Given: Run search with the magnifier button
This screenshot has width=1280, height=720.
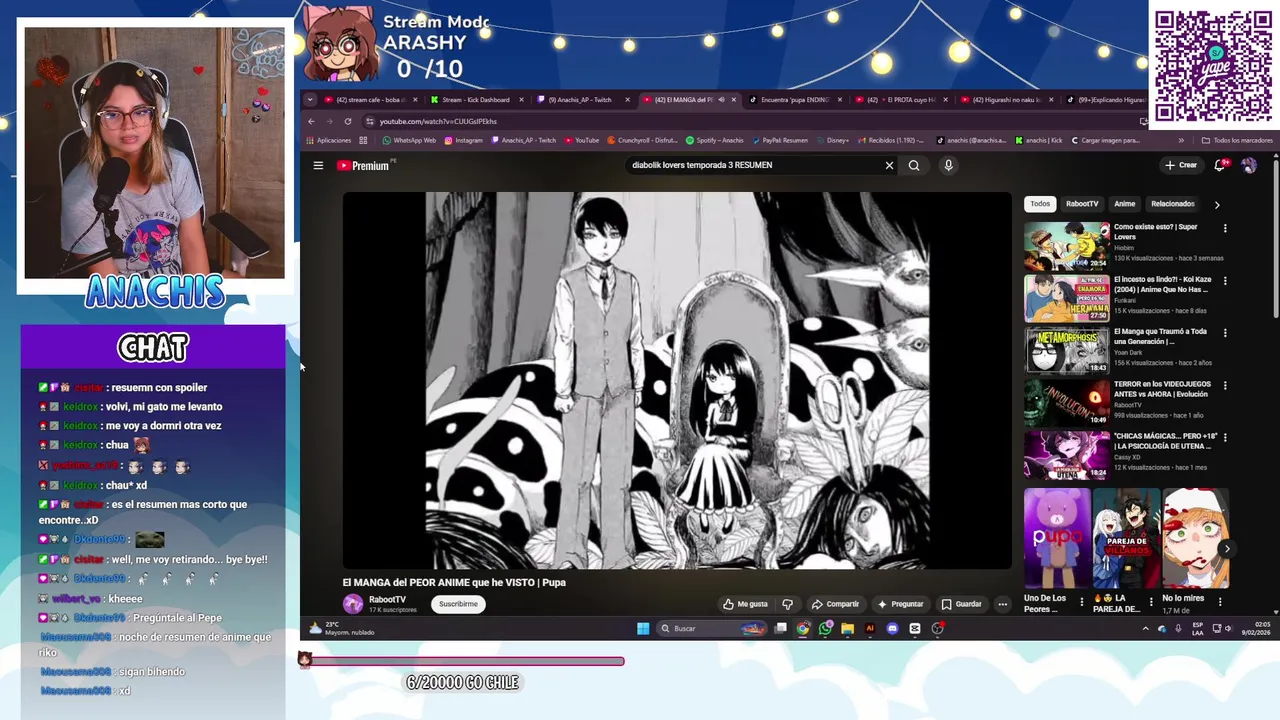Looking at the screenshot, I should pyautogui.click(x=914, y=165).
